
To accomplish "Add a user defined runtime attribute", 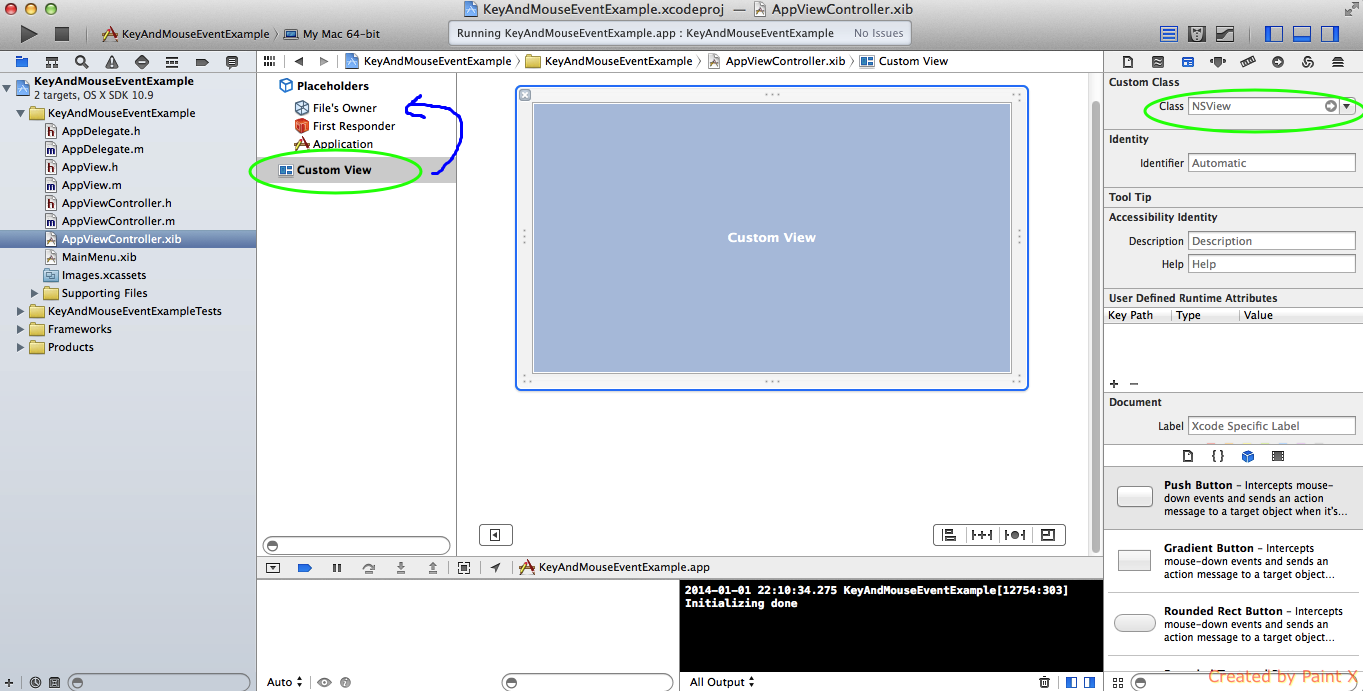I will [1114, 384].
